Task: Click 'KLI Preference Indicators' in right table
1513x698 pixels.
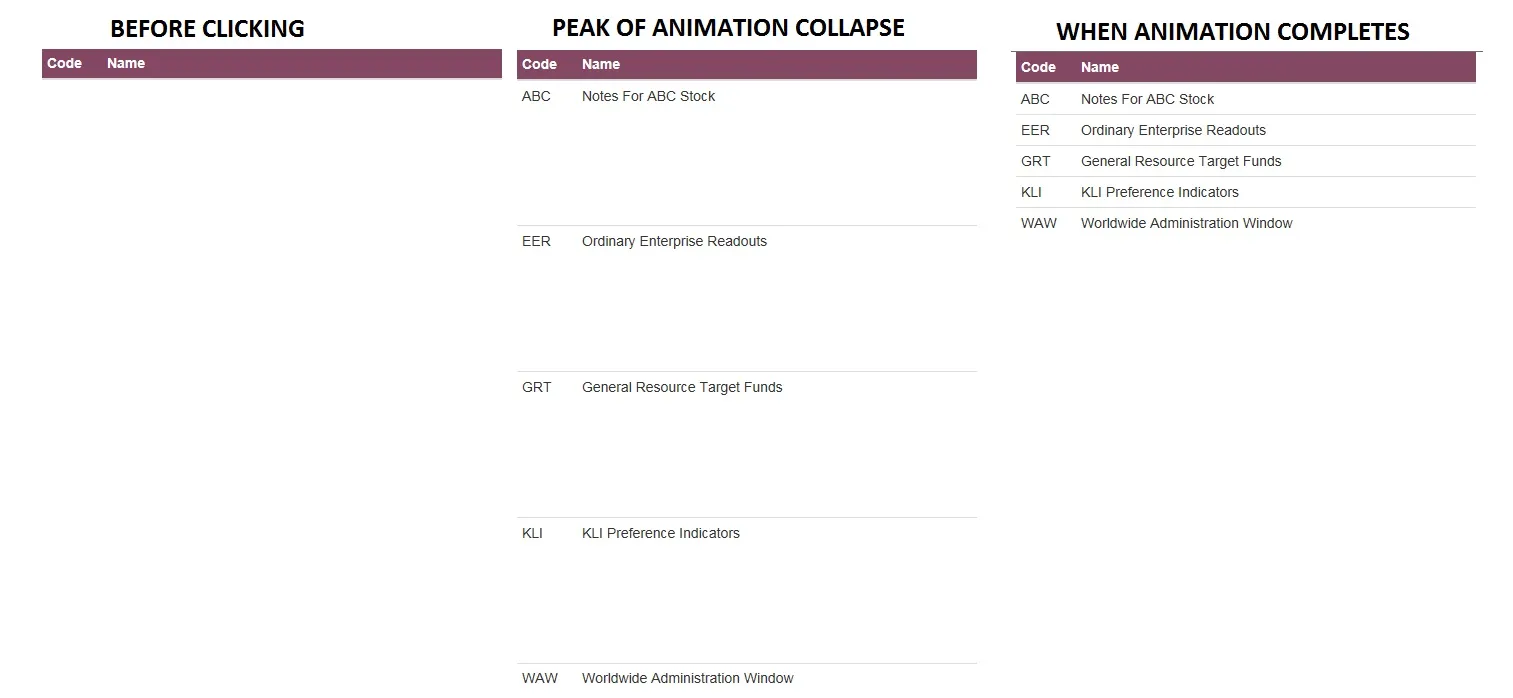Action: 1160,192
